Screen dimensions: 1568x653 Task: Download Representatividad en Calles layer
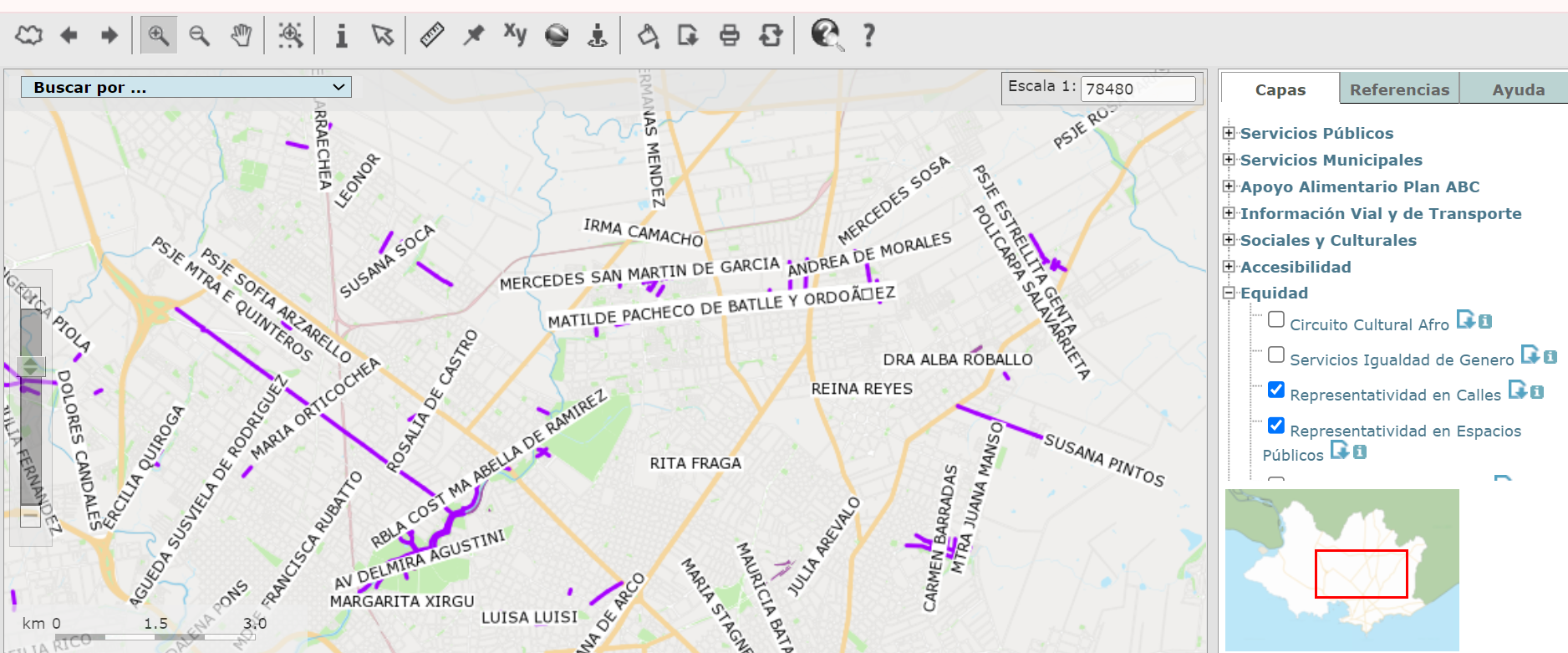1517,390
